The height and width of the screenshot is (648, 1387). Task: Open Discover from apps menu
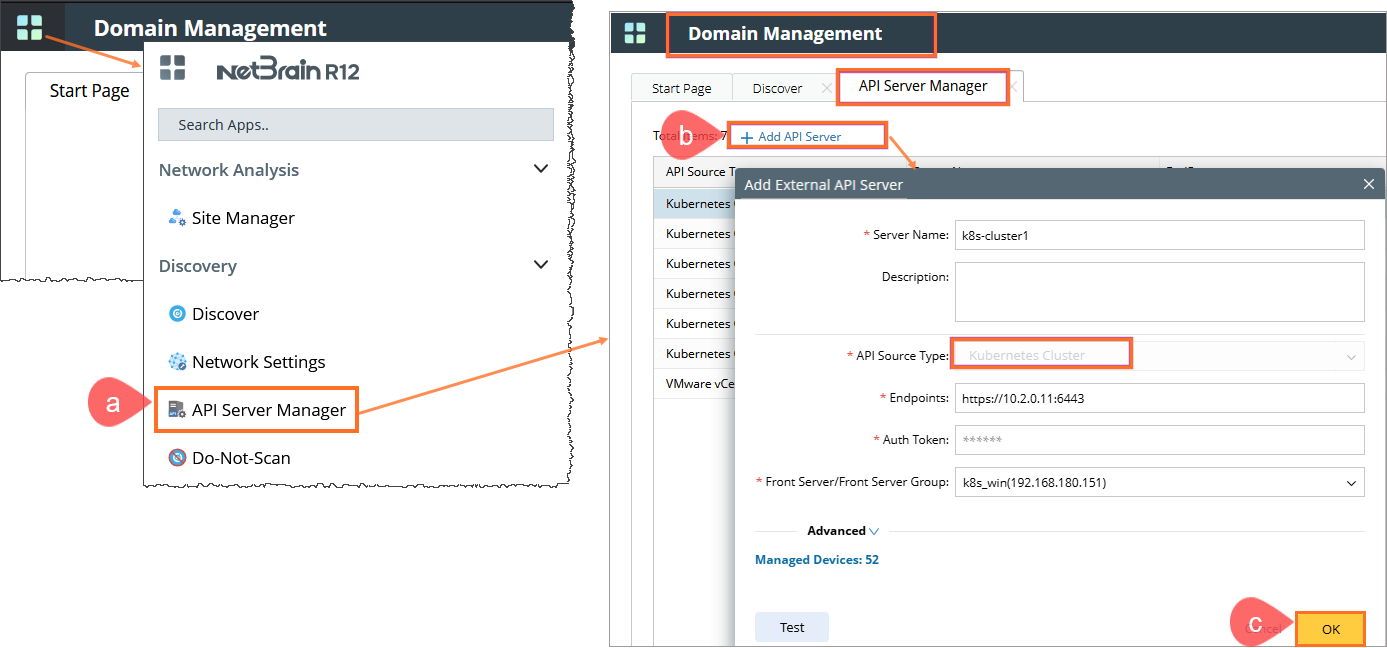coord(225,314)
